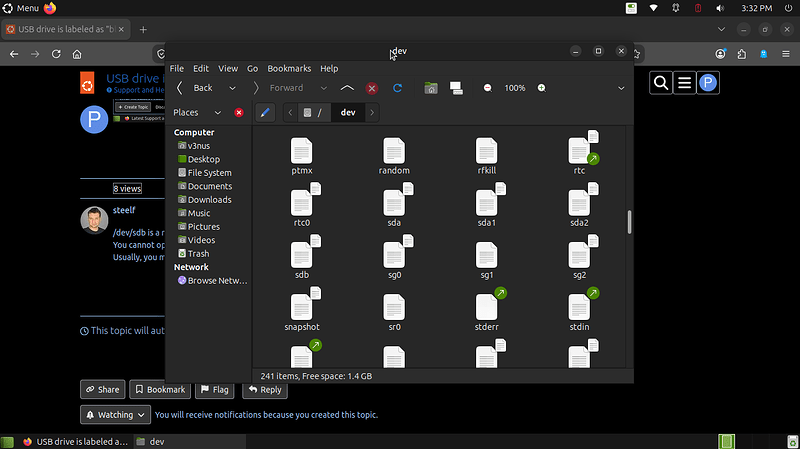Viewport: 800px width, 449px height.
Task: Click the Flag button on the forum page
Action: (x=215, y=389)
